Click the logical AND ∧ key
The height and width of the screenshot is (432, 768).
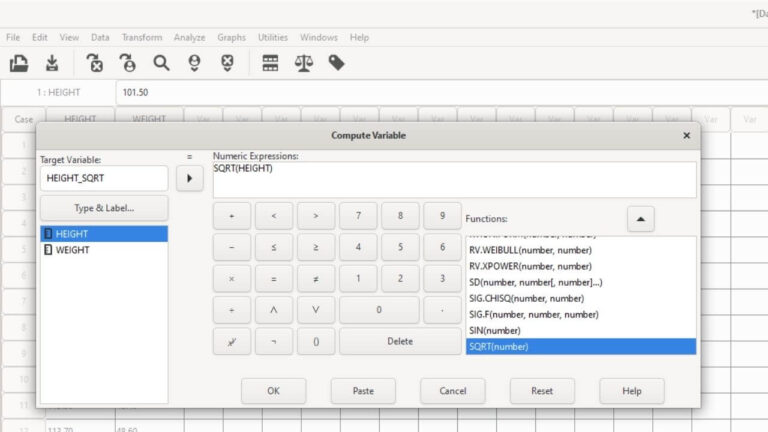(274, 310)
